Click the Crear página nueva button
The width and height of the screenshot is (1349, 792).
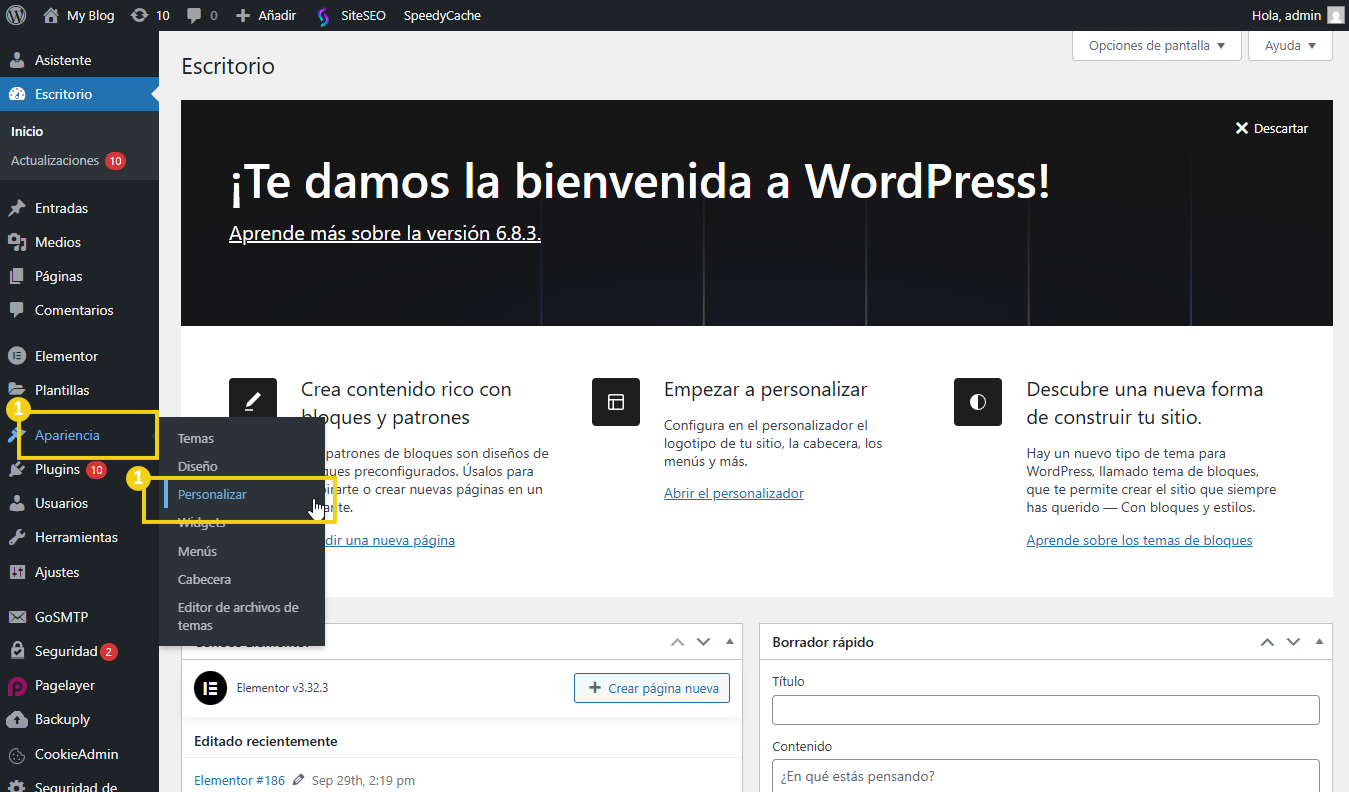click(651, 688)
